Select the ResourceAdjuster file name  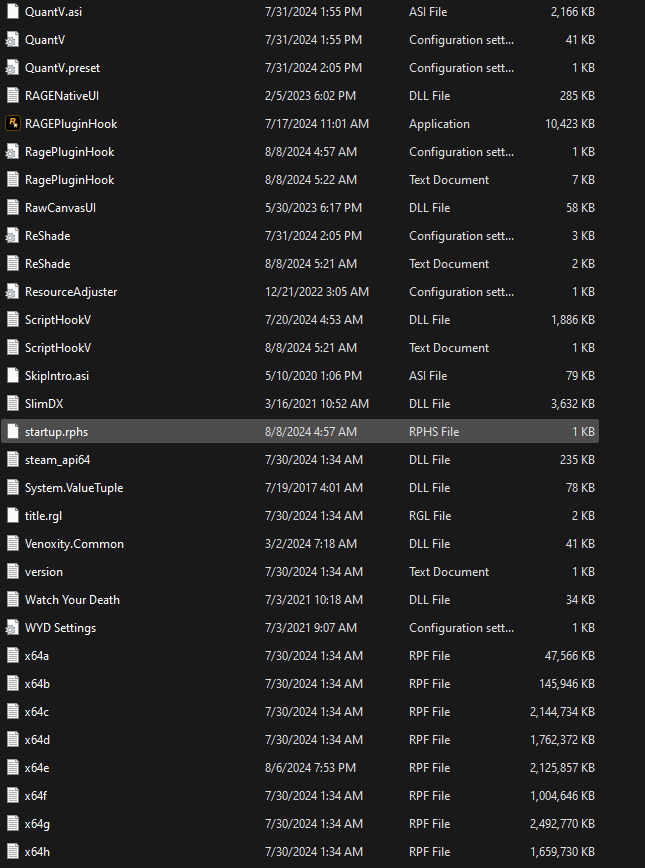point(71,292)
